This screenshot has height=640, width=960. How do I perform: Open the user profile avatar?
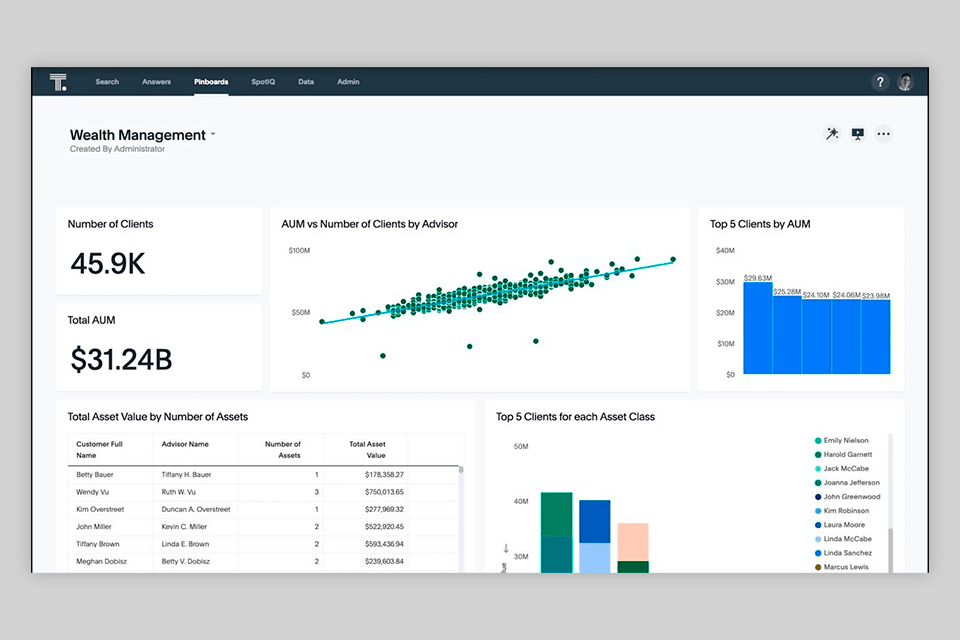(x=906, y=82)
